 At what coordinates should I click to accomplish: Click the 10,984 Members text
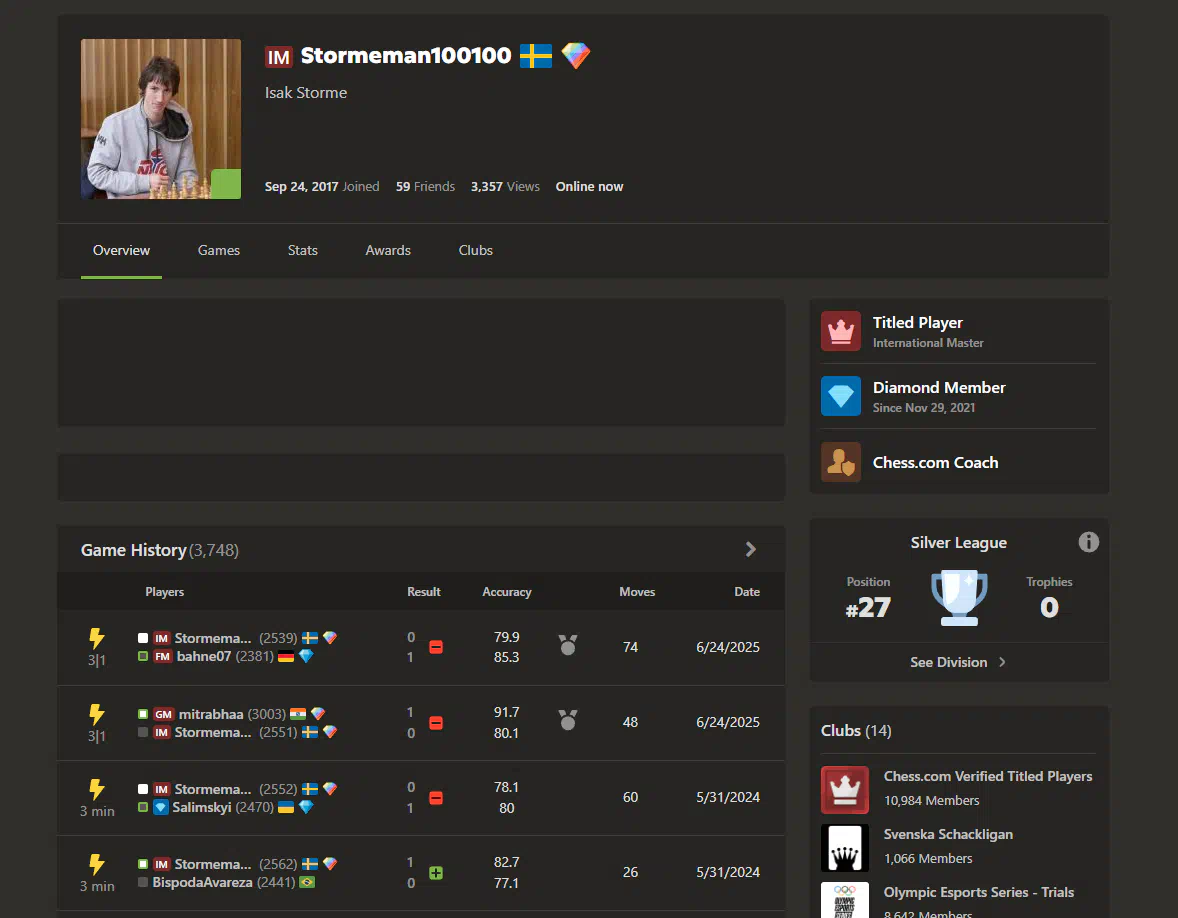click(x=932, y=801)
